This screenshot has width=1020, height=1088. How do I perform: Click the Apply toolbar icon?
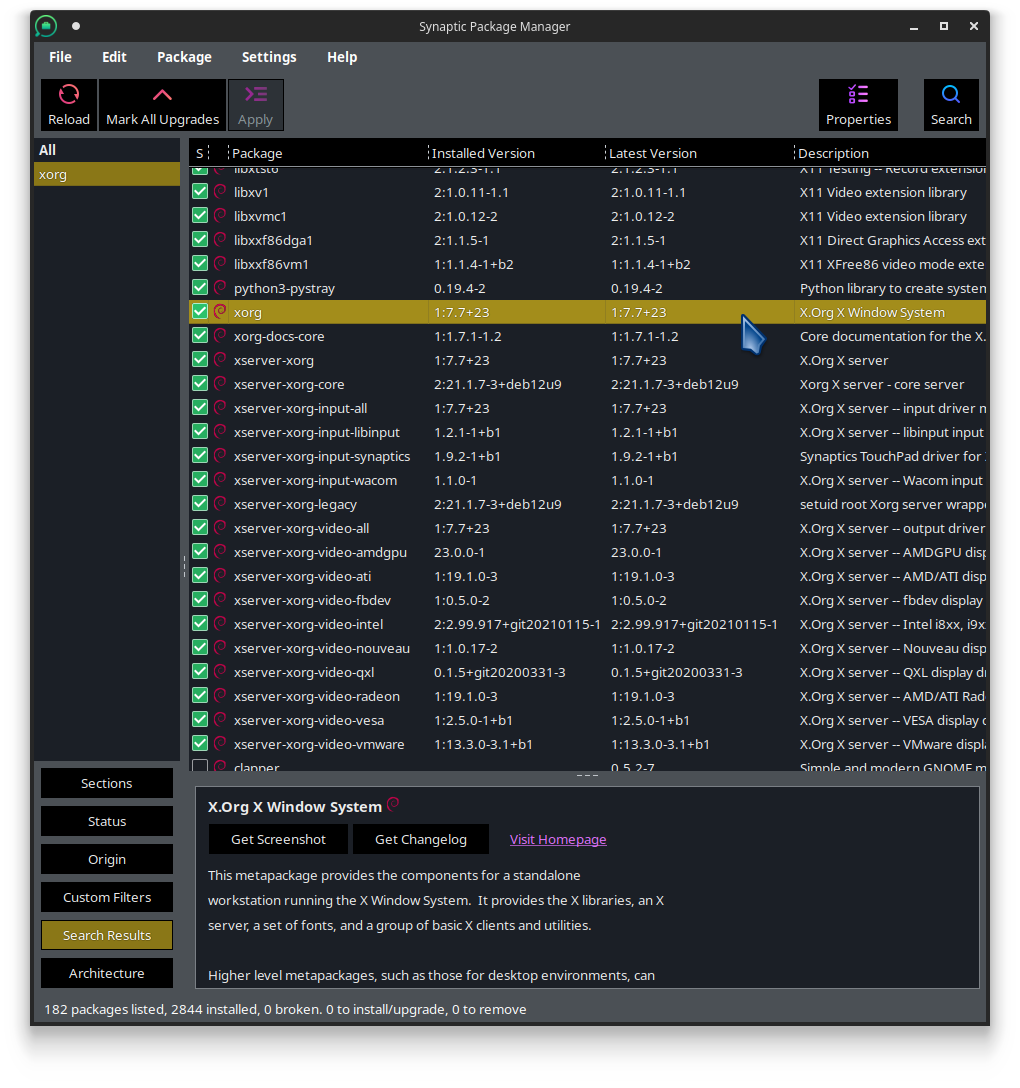click(x=255, y=94)
